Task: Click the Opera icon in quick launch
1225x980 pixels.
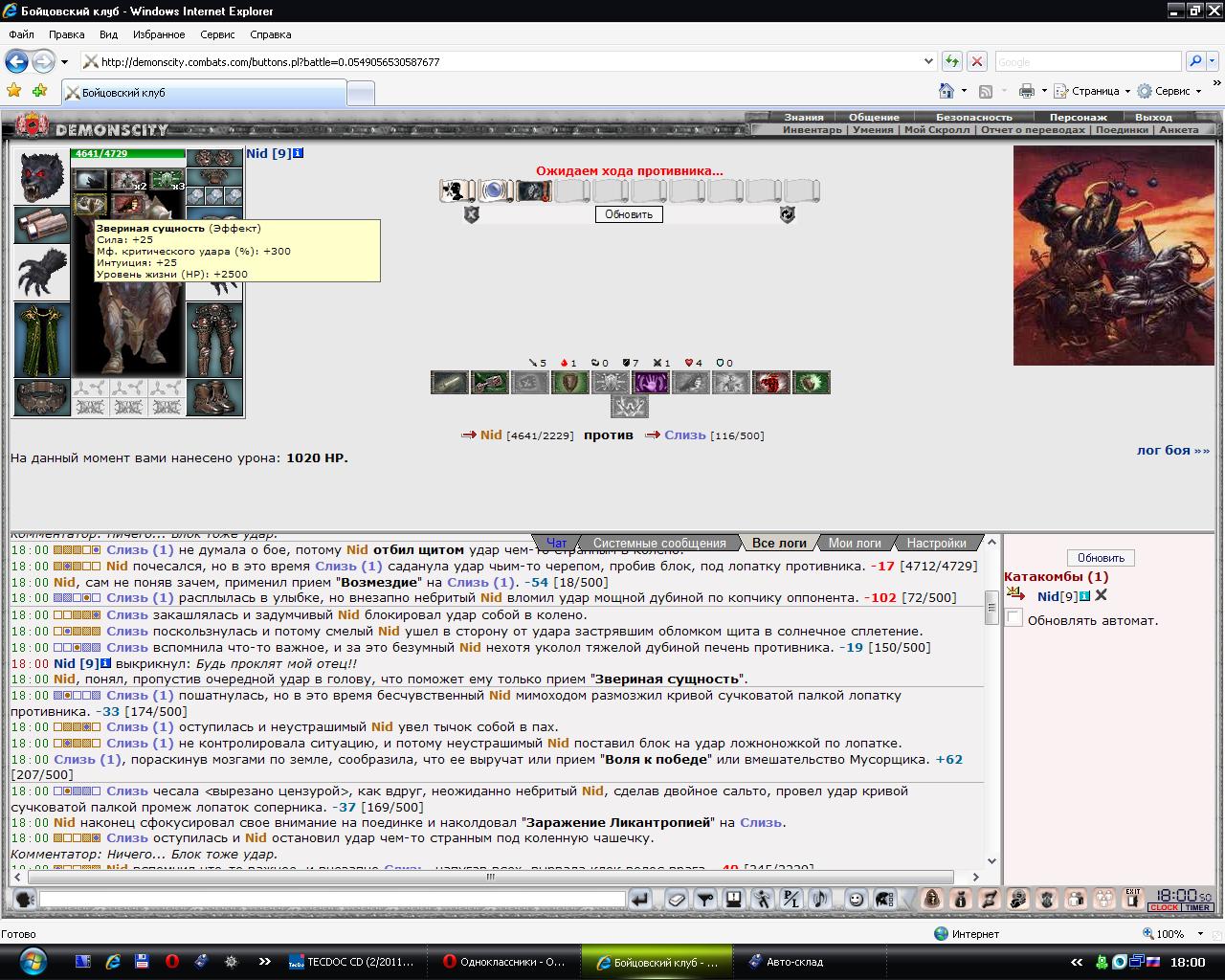Action: 171,962
